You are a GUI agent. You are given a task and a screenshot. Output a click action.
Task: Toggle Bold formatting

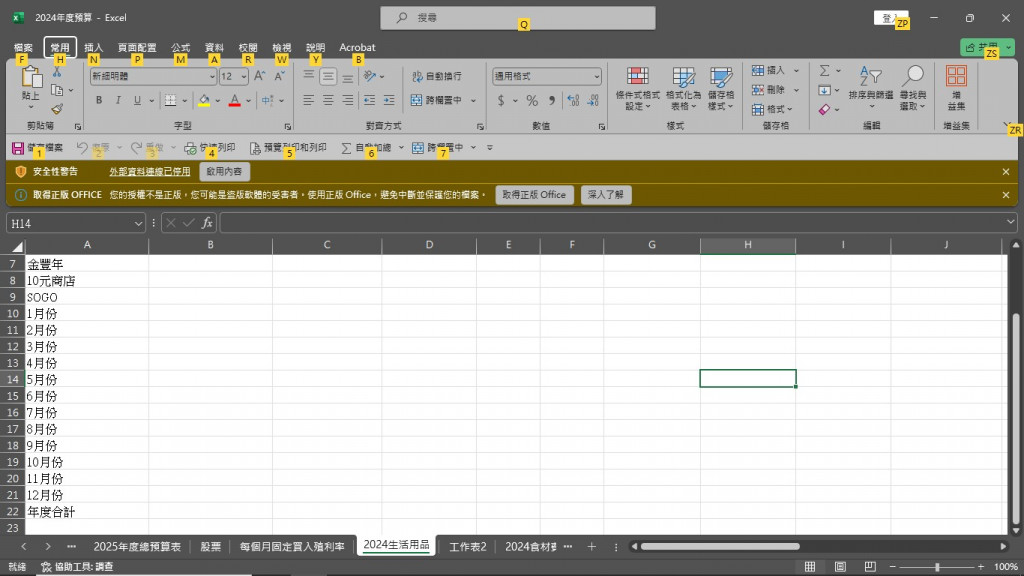pyautogui.click(x=99, y=101)
